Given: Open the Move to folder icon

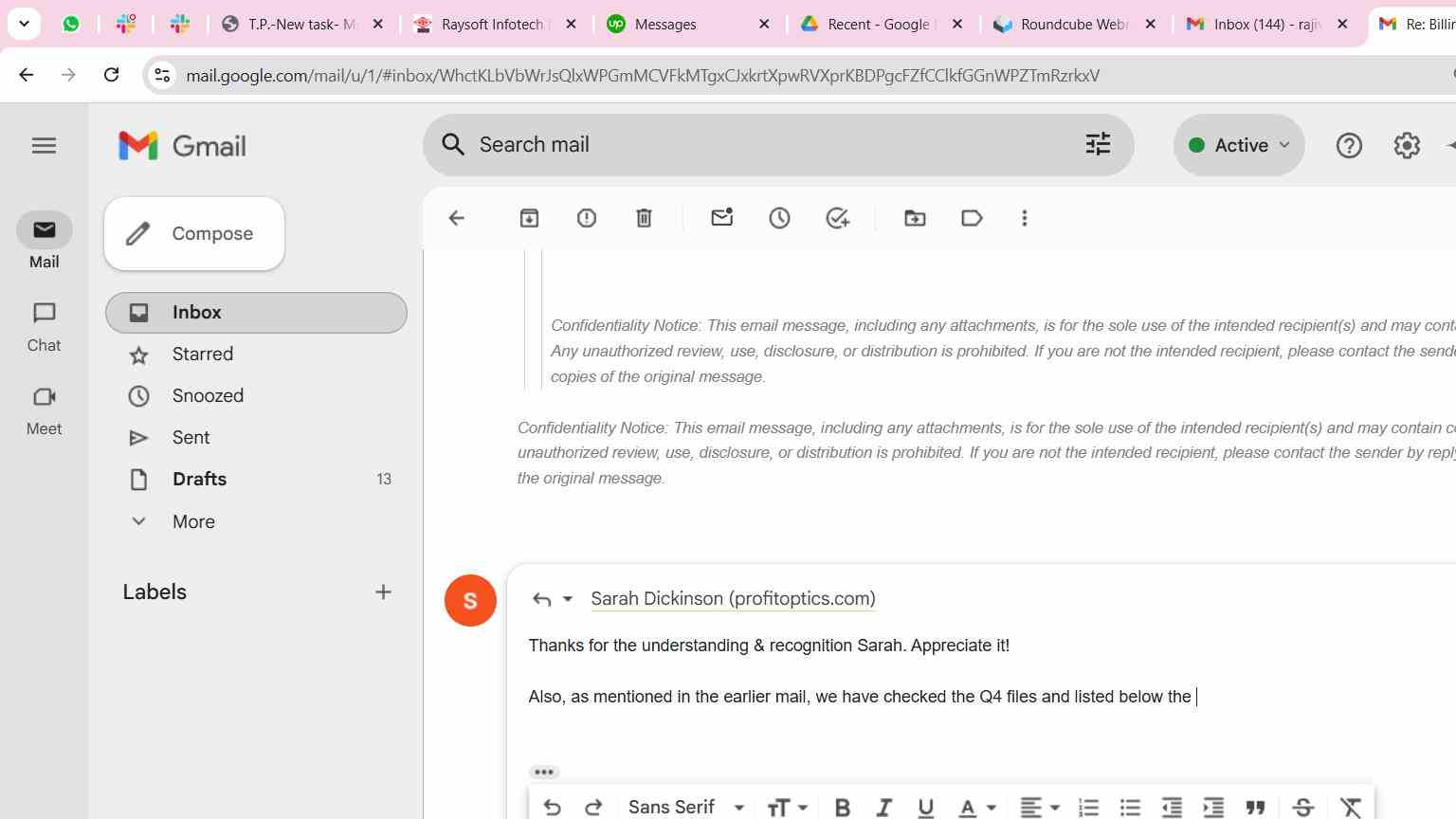Looking at the screenshot, I should tap(915, 218).
